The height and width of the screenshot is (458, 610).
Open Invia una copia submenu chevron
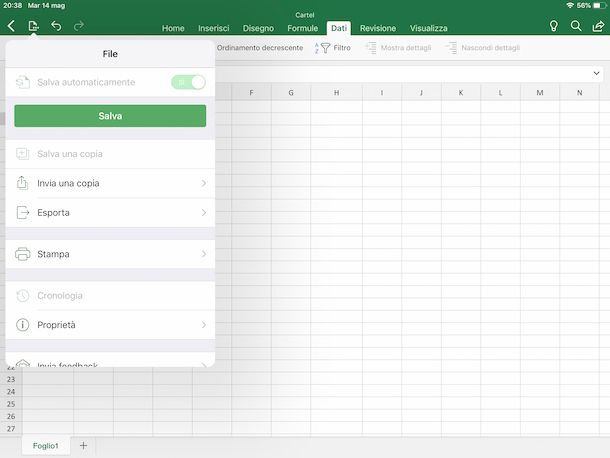pyautogui.click(x=204, y=183)
